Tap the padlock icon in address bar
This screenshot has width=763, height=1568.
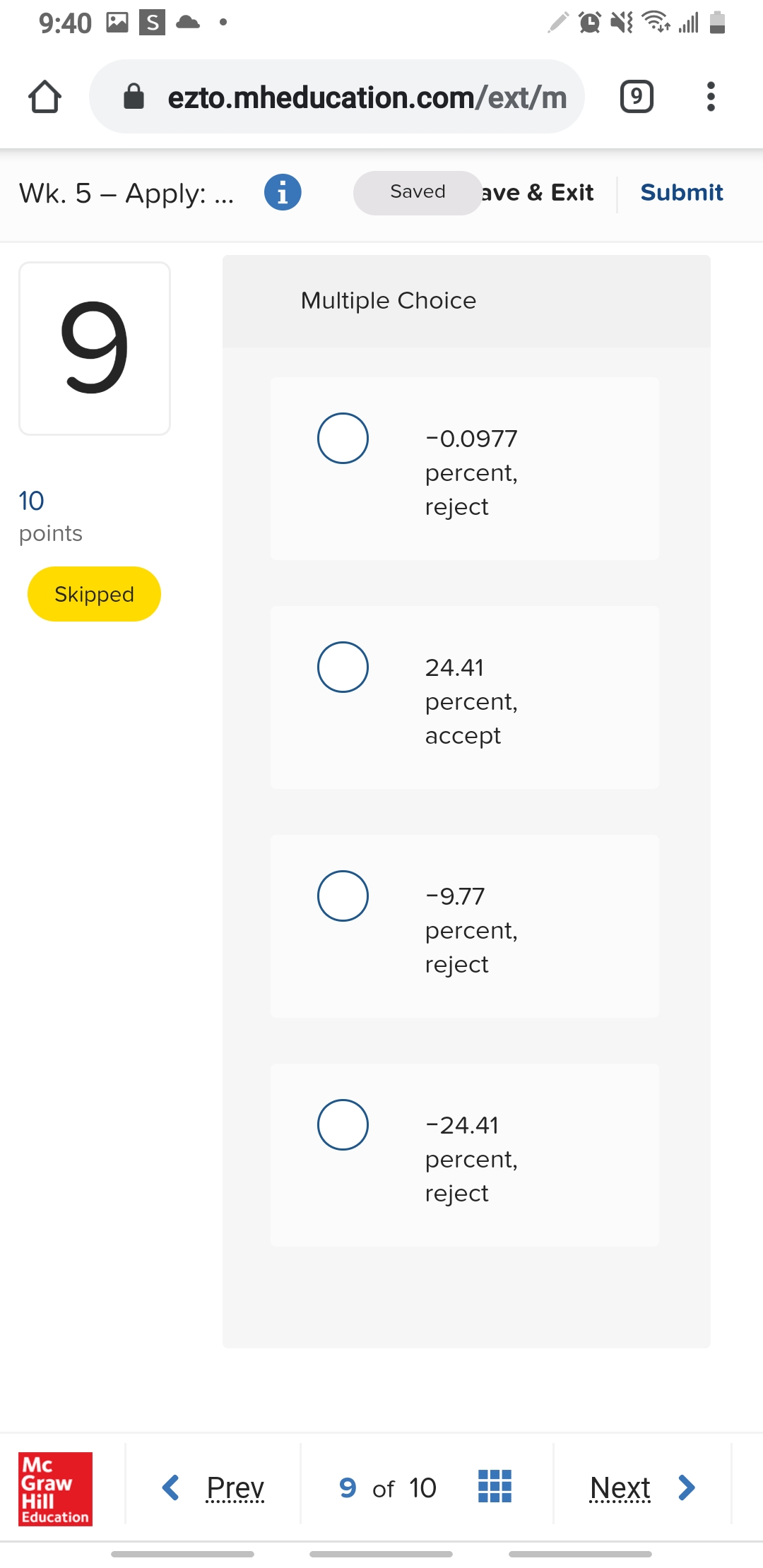click(x=134, y=97)
